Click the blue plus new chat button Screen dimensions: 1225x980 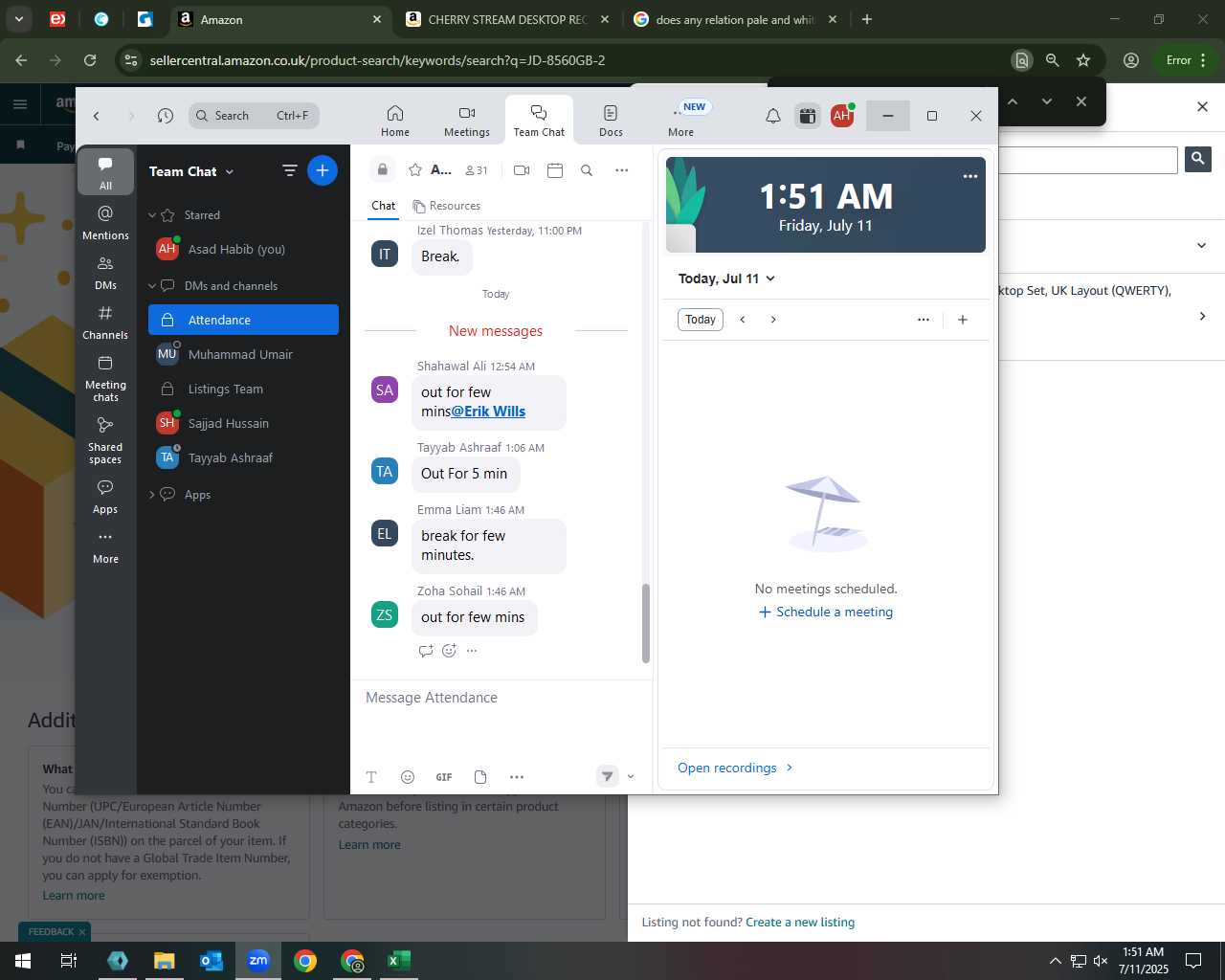[x=323, y=171]
